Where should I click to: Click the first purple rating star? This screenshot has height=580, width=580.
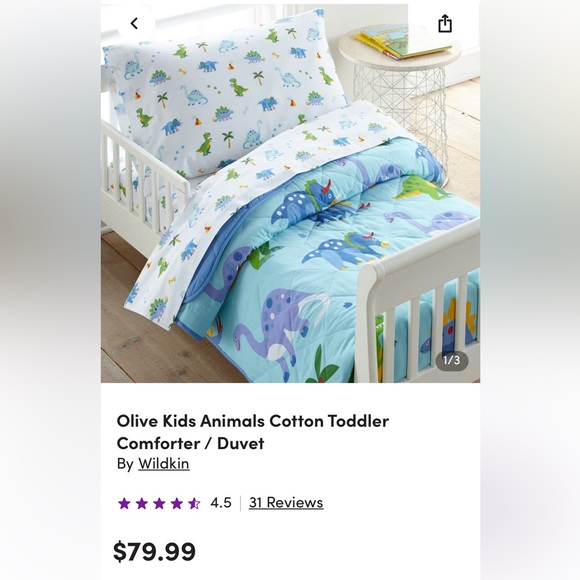coord(124,503)
